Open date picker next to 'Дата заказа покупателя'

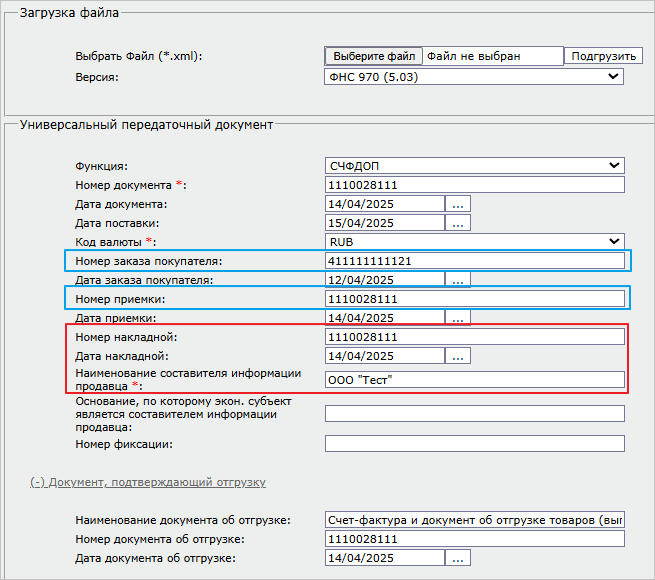(x=458, y=280)
